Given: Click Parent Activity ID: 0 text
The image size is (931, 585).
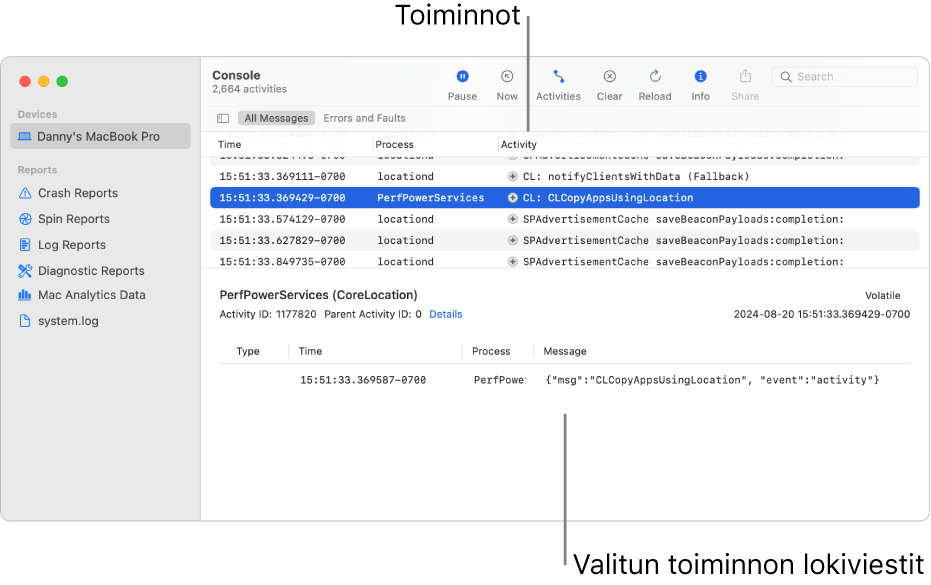Looking at the screenshot, I should pyautogui.click(x=372, y=314).
